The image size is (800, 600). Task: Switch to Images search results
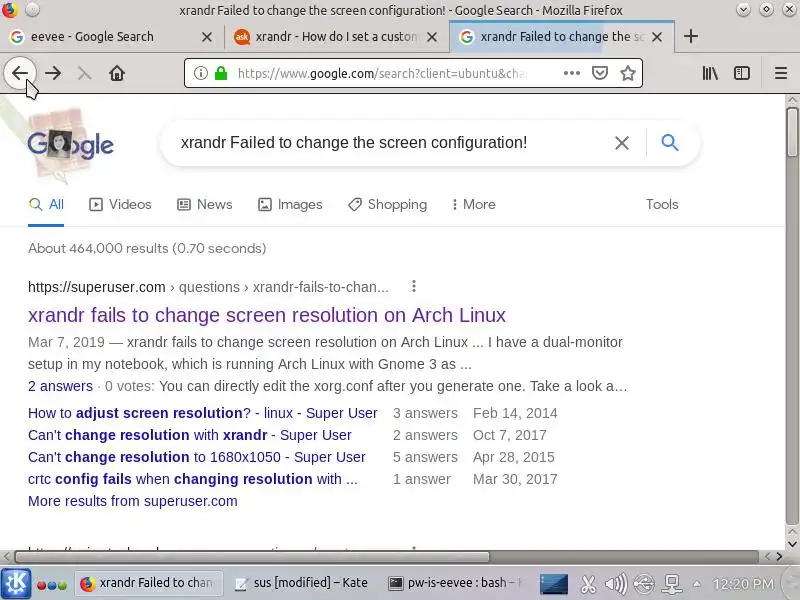click(290, 205)
